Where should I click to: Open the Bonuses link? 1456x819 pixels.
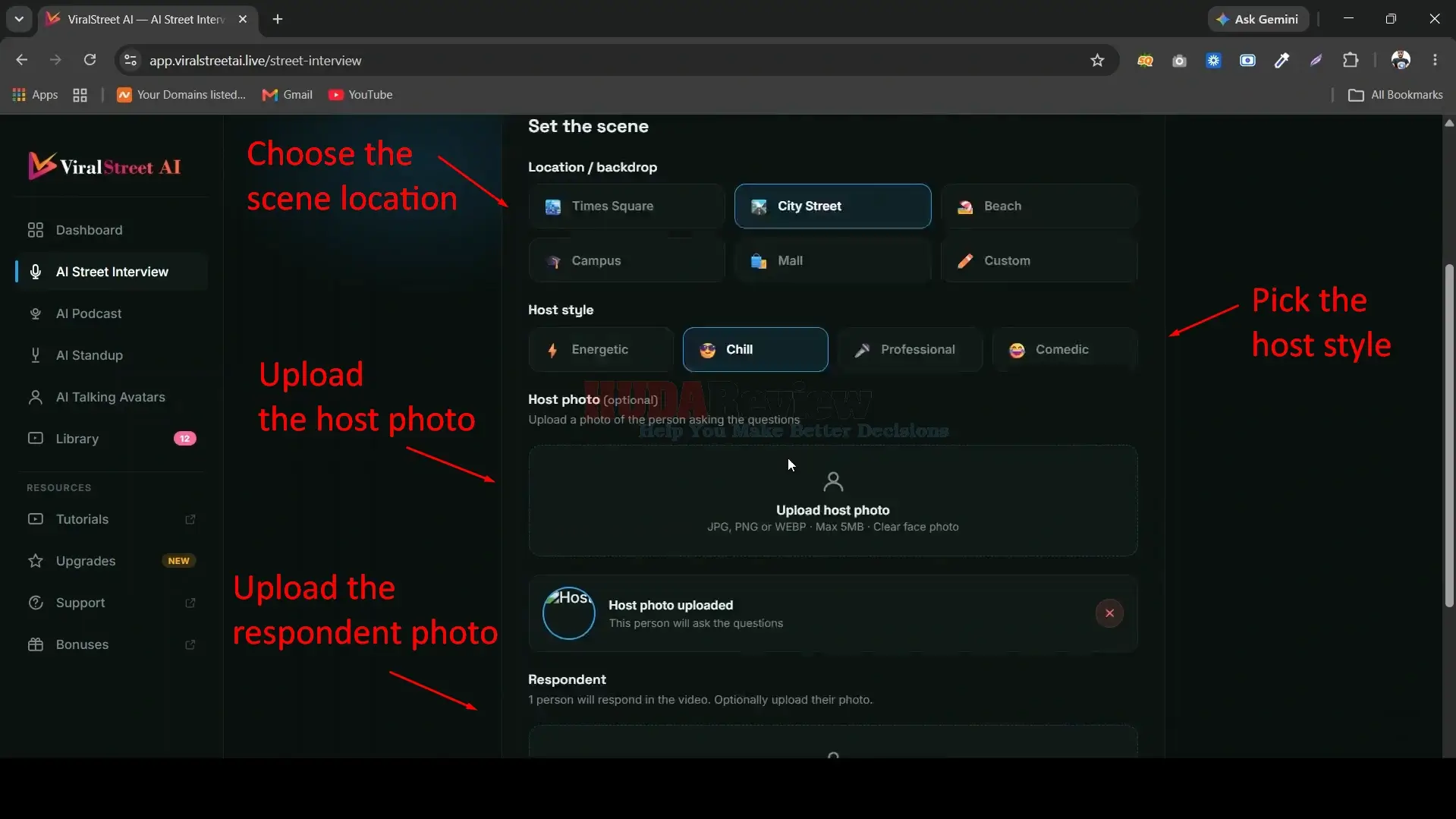(112, 644)
